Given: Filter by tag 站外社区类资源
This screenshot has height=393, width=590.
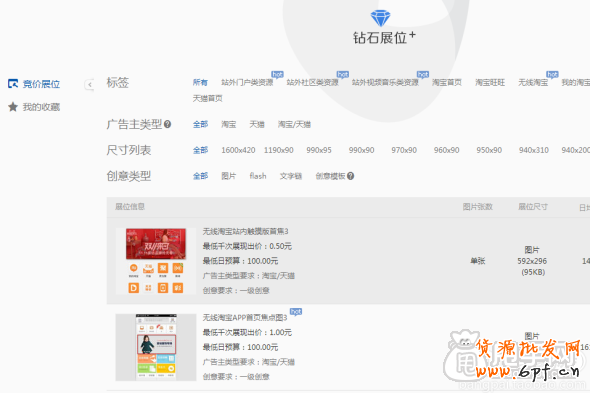Looking at the screenshot, I should pos(312,82).
